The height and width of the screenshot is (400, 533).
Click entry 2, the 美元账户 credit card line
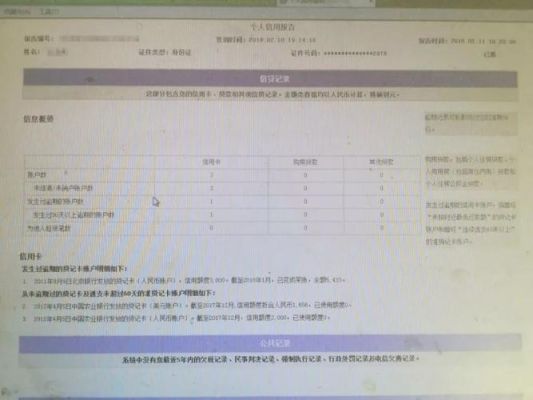(x=187, y=306)
